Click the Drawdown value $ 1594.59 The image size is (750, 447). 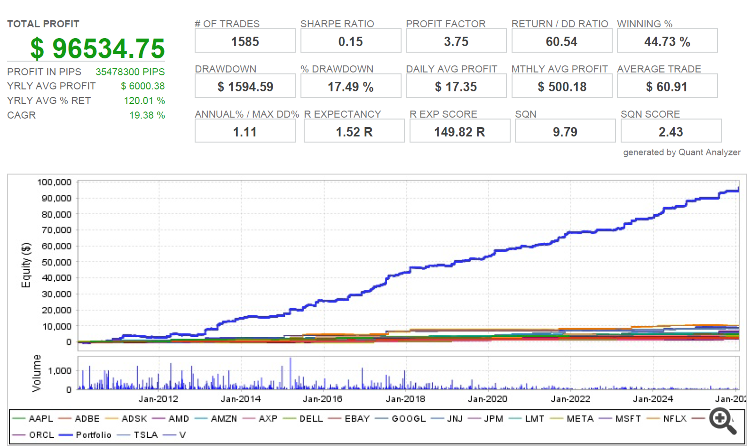coord(245,86)
